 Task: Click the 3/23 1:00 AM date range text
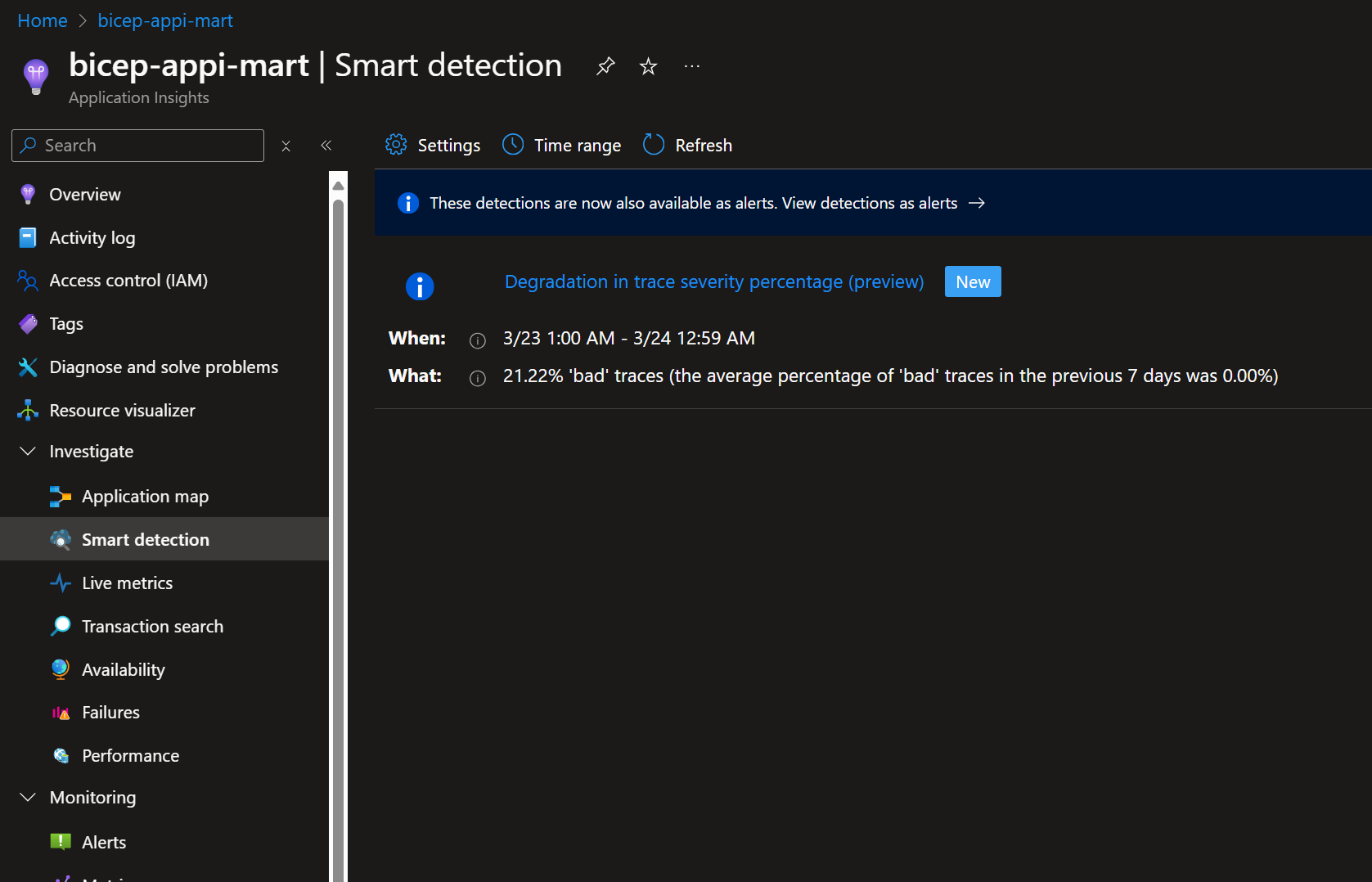pyautogui.click(x=629, y=338)
